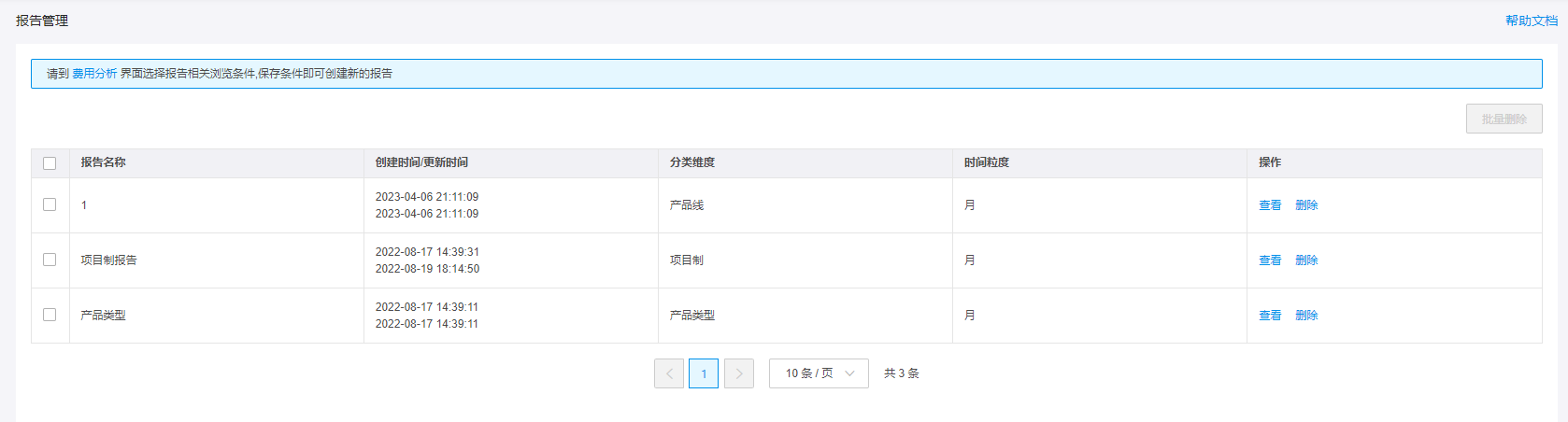Open the 帮助文档 help link
This screenshot has height=422, width=1568.
[1531, 21]
